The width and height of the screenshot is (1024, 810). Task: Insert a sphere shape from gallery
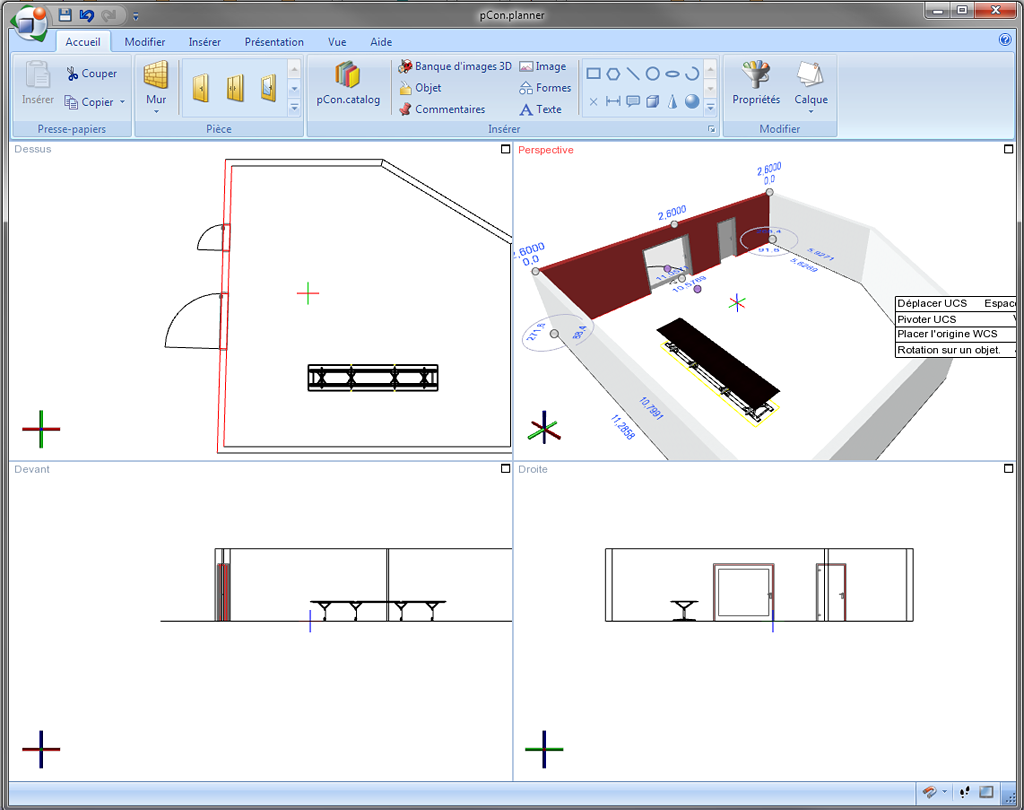coord(692,101)
